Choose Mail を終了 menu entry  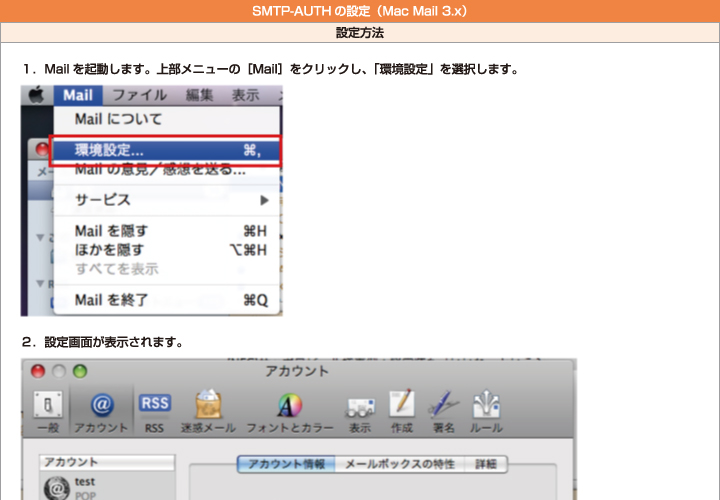[167, 300]
